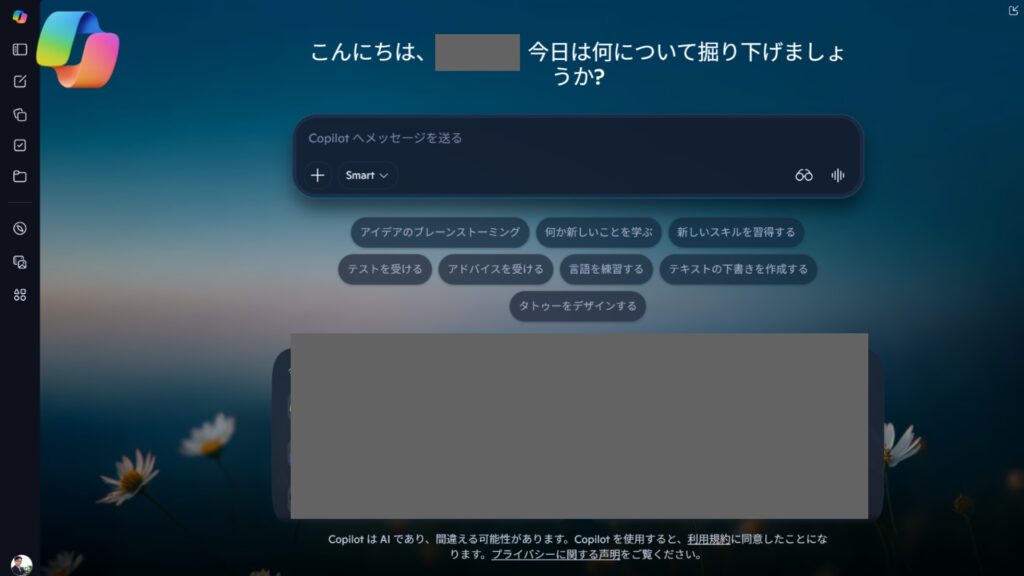Click the share/export icon at top right
Image resolution: width=1024 pixels, height=576 pixels.
[1013, 10]
